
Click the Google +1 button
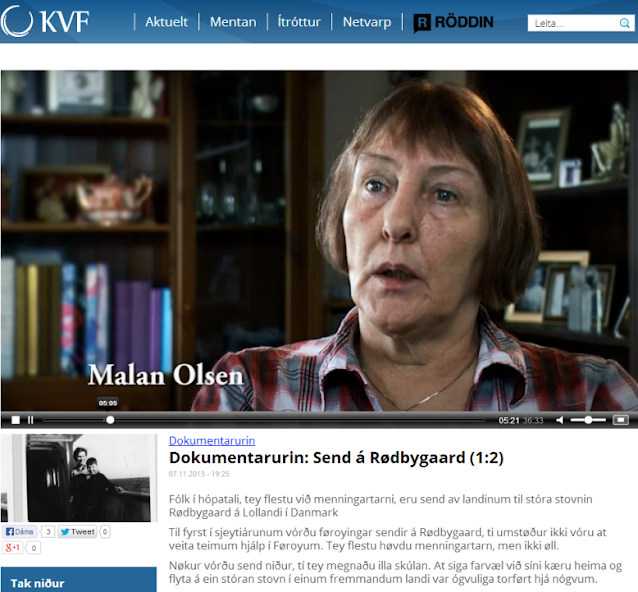click(x=13, y=548)
